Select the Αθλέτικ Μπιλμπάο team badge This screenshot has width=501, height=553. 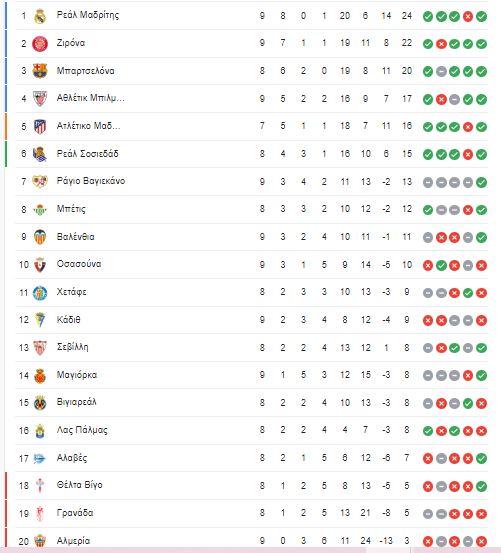pos(40,98)
